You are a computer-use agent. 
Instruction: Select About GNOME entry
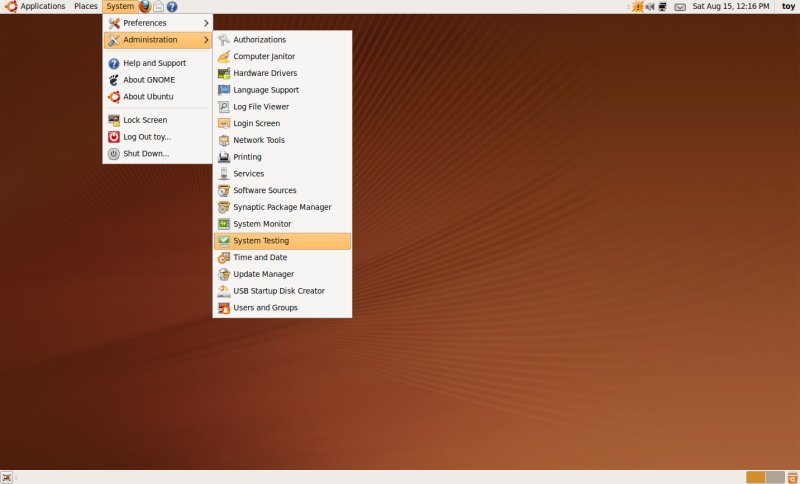point(158,80)
